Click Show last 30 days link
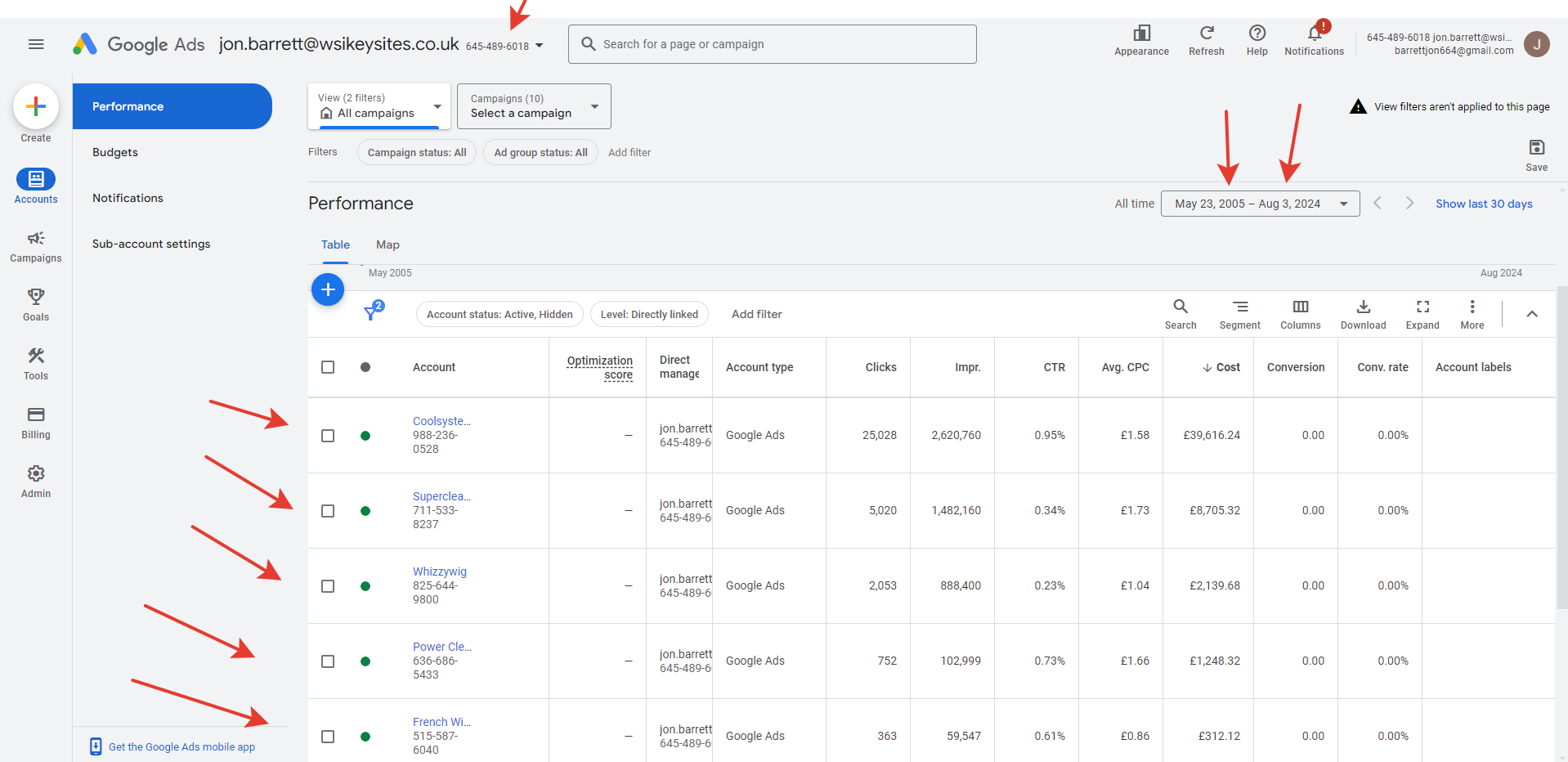The width and height of the screenshot is (1568, 762). 1484,204
